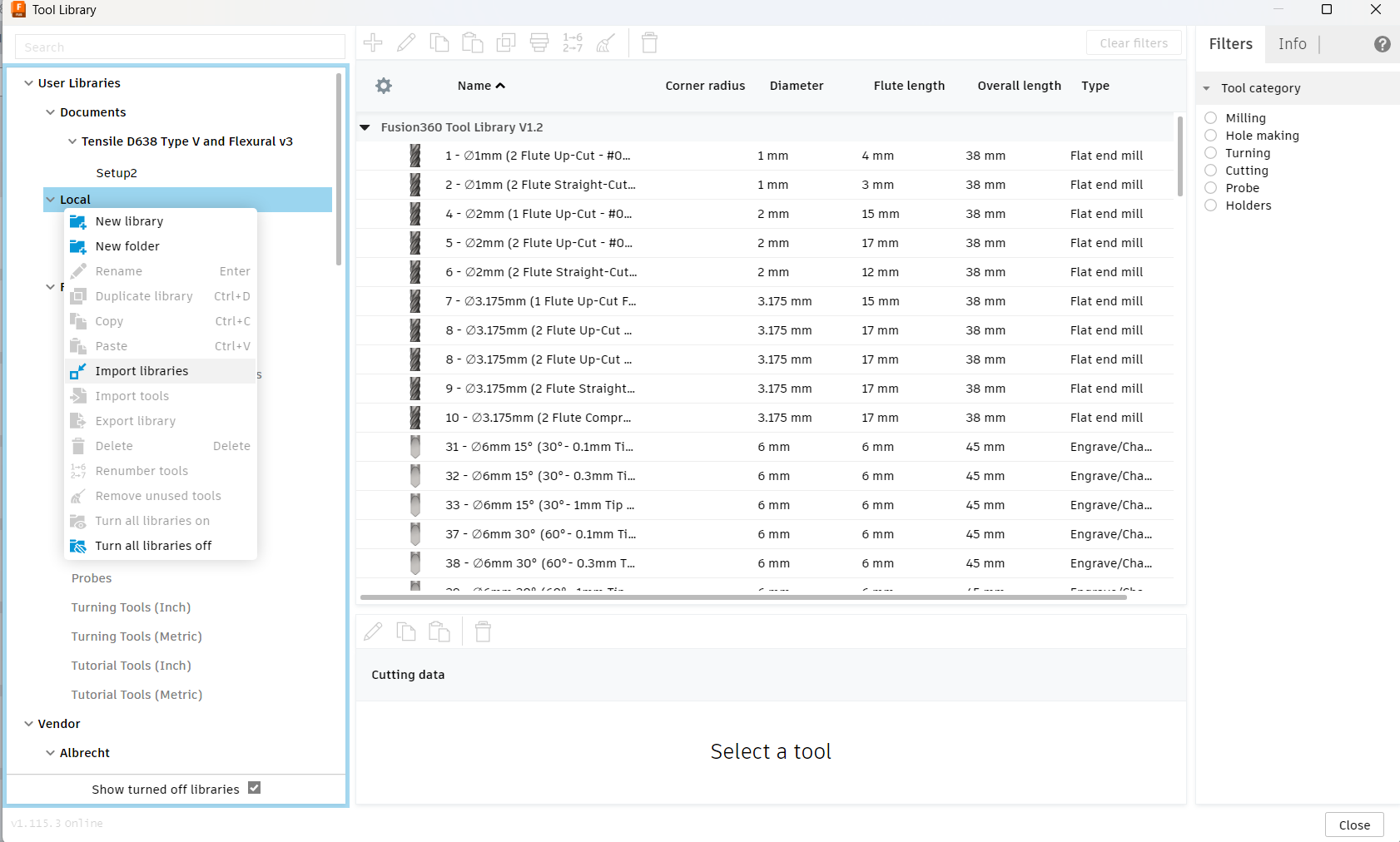1400x842 pixels.
Task: Collapse the Albrecht vendor node
Action: coord(51,753)
